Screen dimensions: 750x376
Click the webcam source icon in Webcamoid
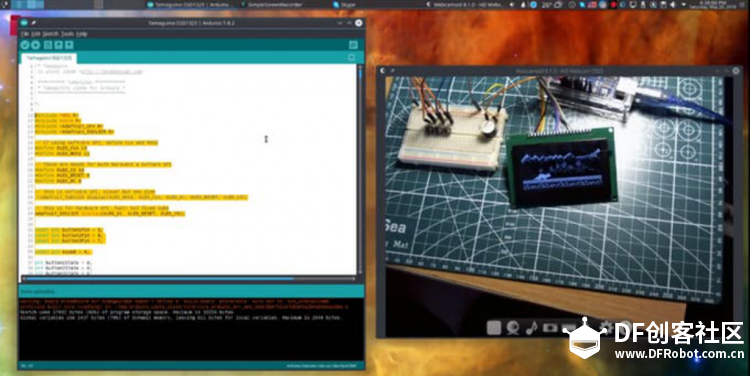tap(513, 328)
